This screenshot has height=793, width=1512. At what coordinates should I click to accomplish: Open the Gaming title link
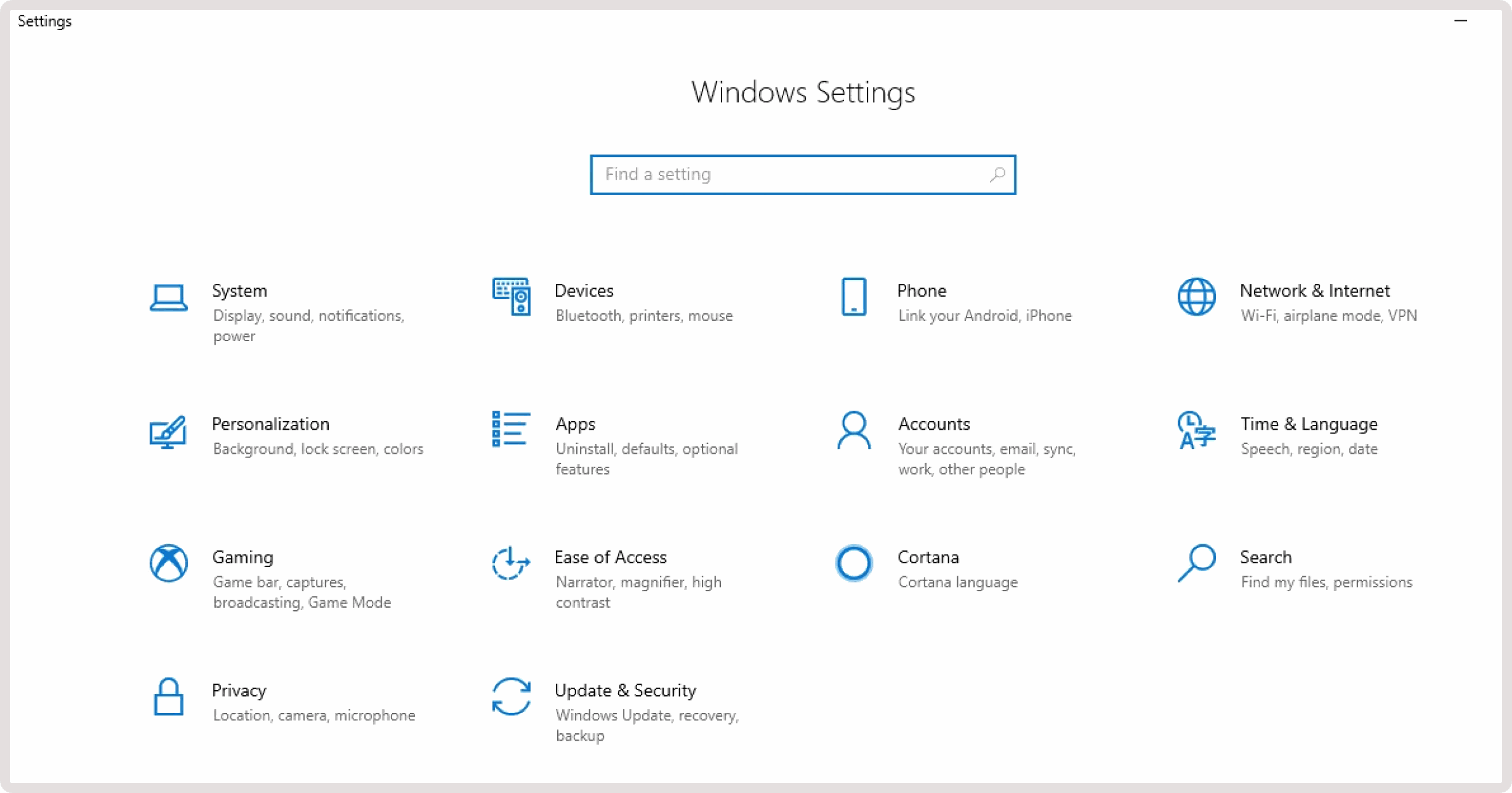click(243, 557)
